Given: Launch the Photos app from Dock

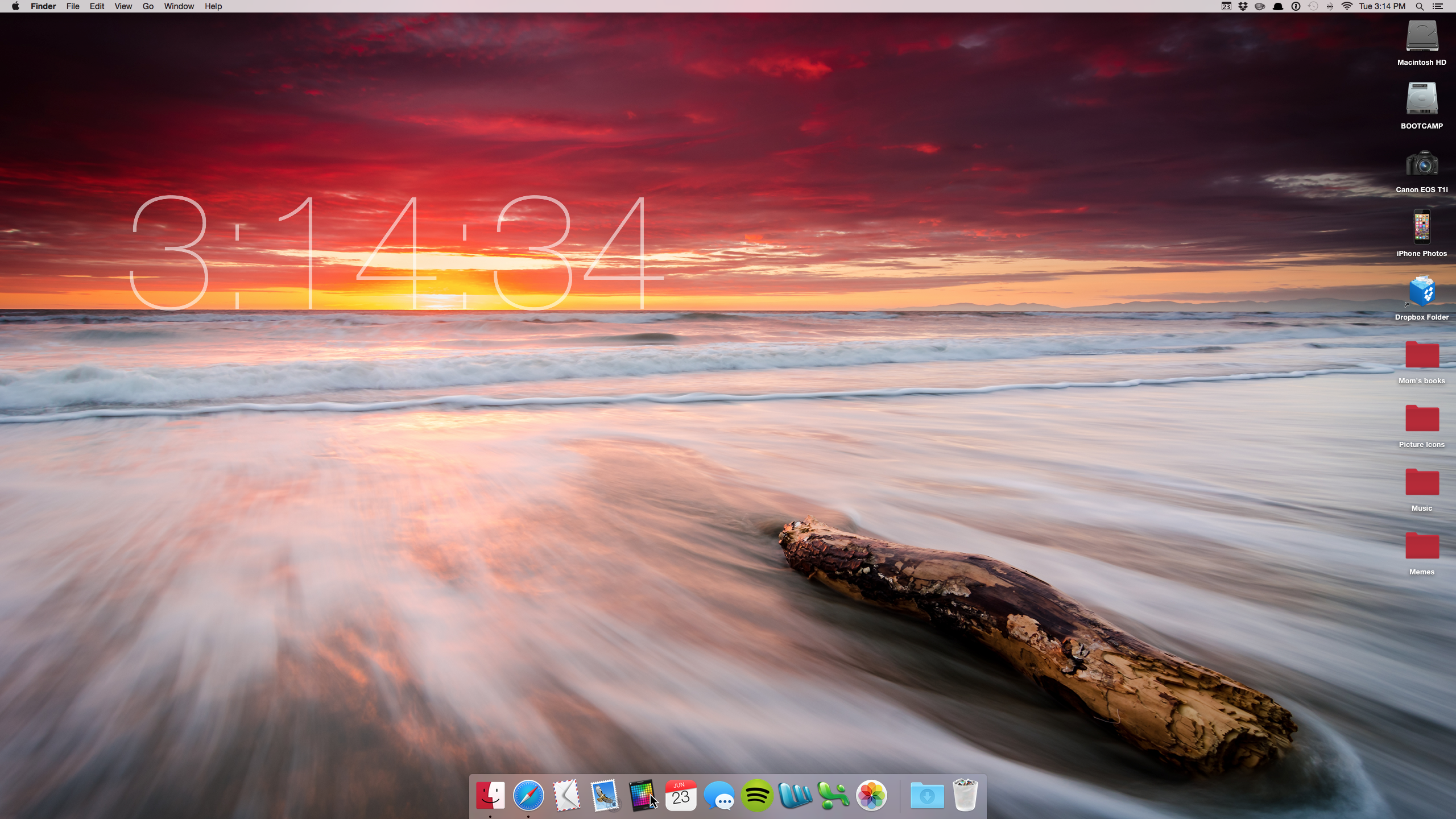Looking at the screenshot, I should pyautogui.click(x=871, y=795).
